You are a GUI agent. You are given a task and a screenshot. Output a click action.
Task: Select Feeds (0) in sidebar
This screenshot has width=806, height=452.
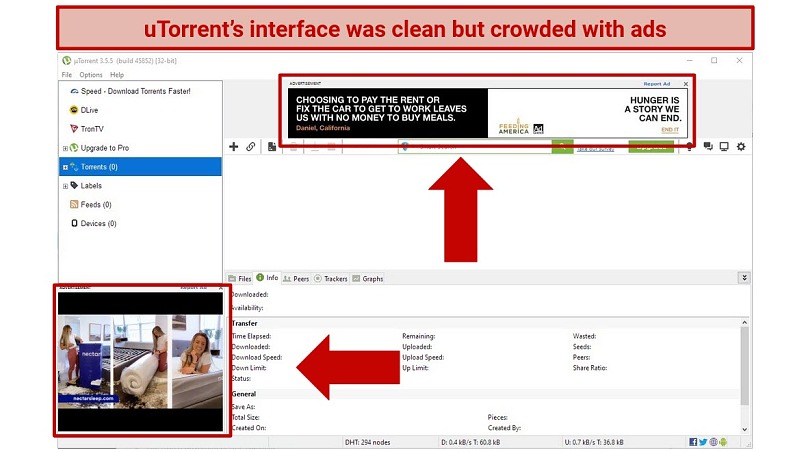[90, 205]
